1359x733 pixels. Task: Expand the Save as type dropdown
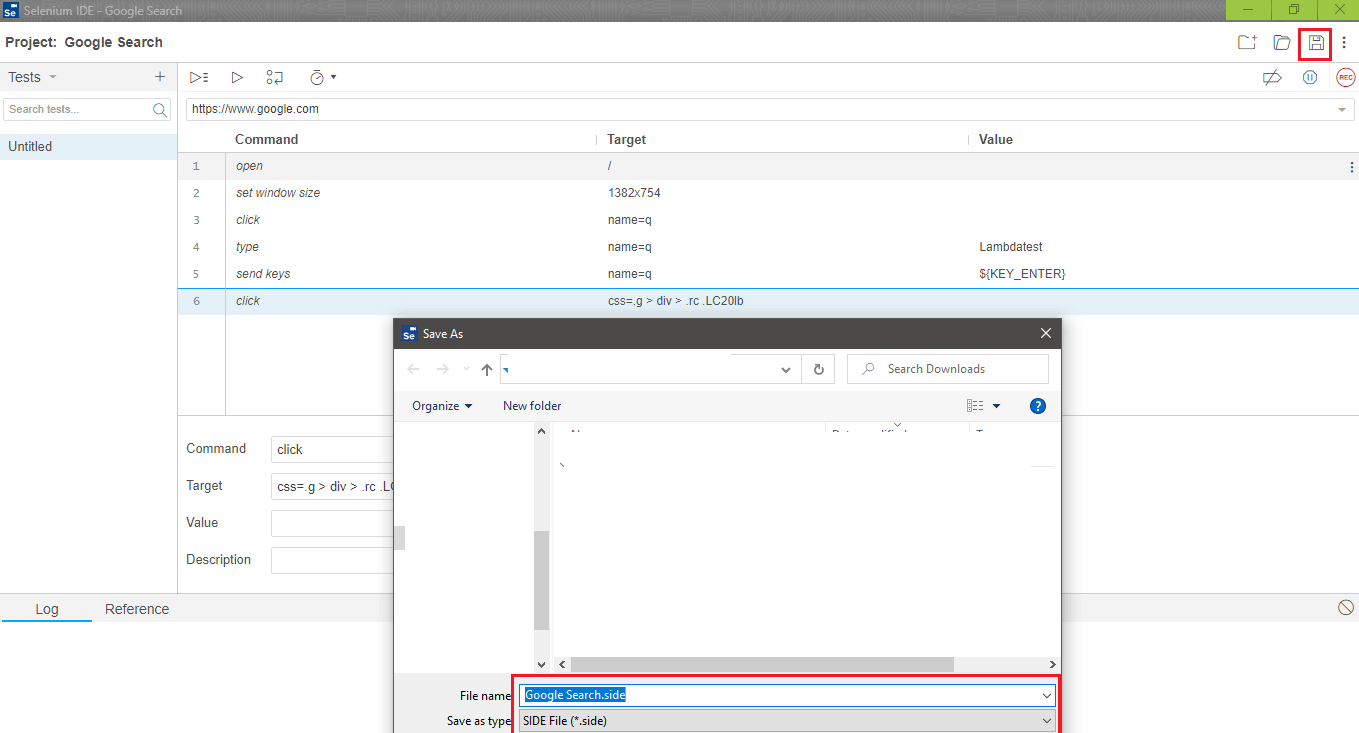[x=1046, y=720]
